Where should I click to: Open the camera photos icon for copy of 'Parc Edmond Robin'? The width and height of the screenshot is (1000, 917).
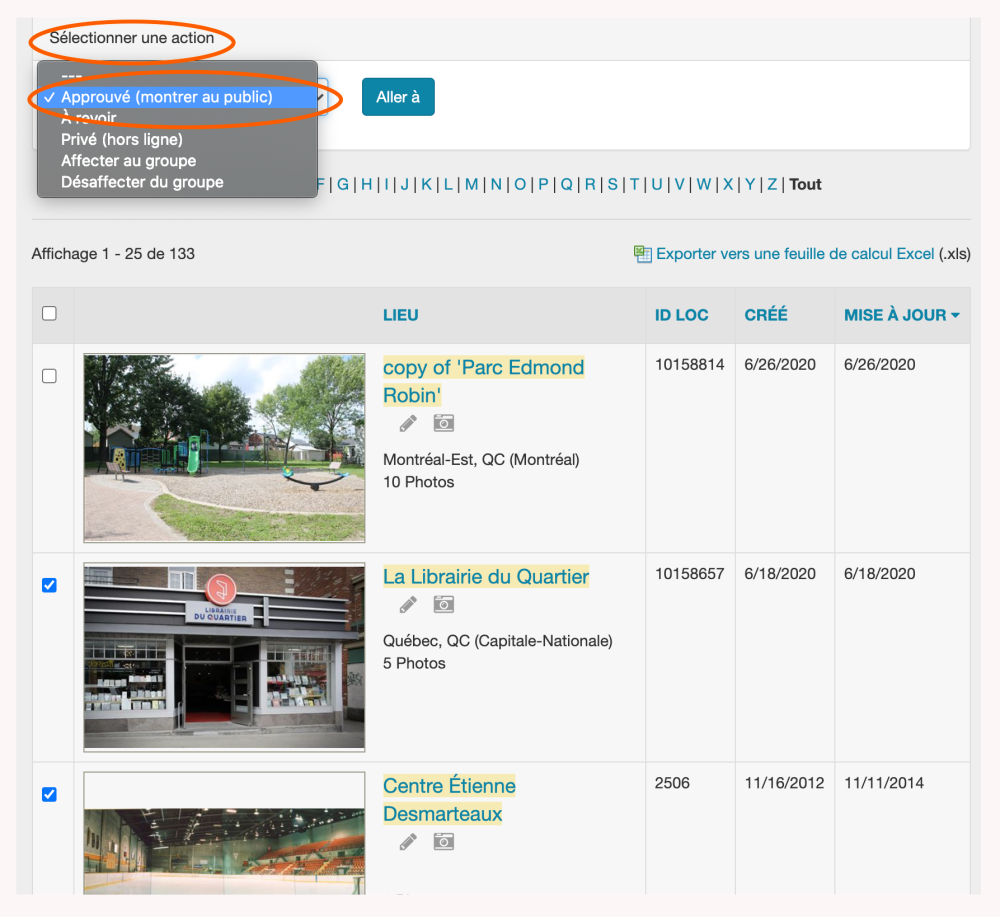(444, 423)
